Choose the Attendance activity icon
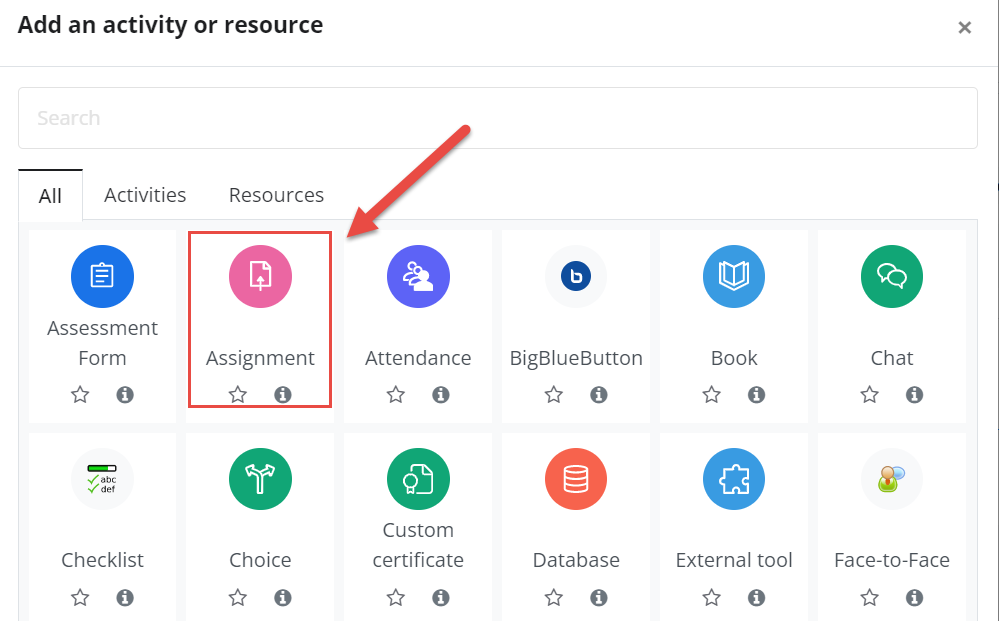 tap(418, 276)
